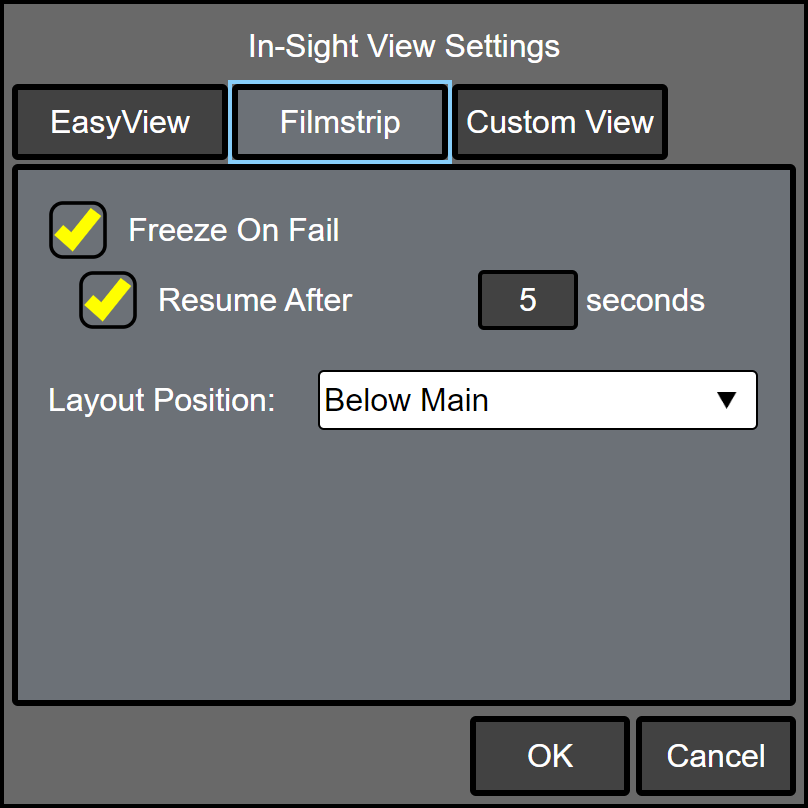Click the Below Main selected value
Screen dimensions: 808x808
pos(407,400)
